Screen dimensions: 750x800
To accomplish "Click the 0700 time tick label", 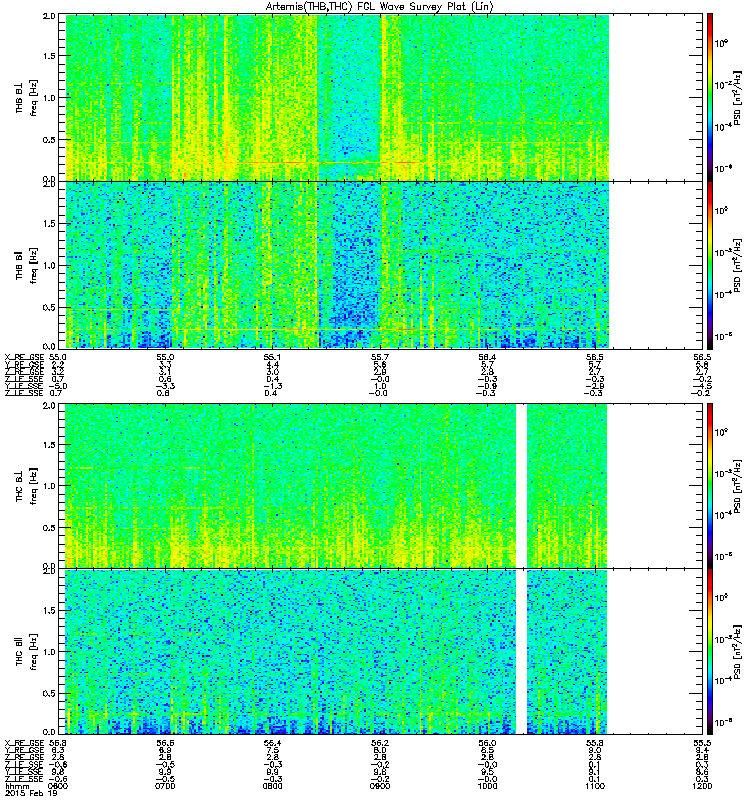I will tap(165, 786).
